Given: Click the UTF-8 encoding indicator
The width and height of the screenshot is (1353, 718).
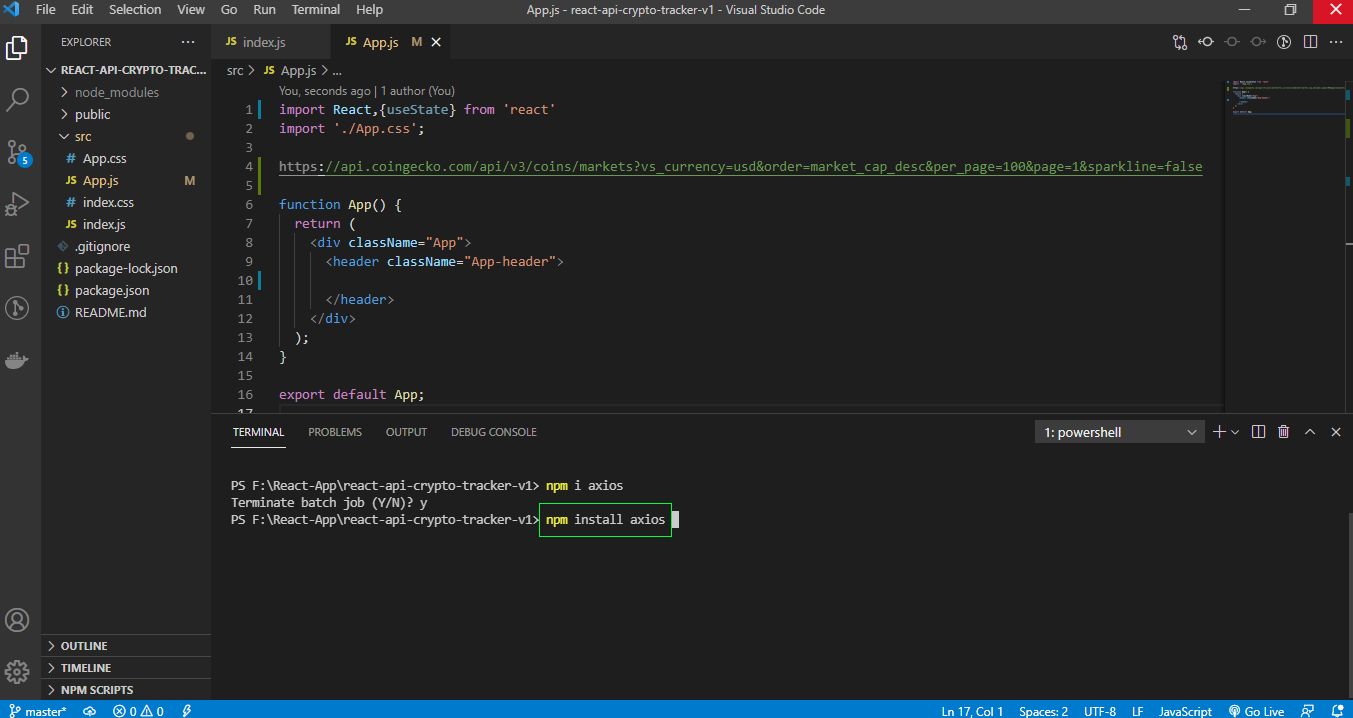Looking at the screenshot, I should pyautogui.click(x=1099, y=711).
